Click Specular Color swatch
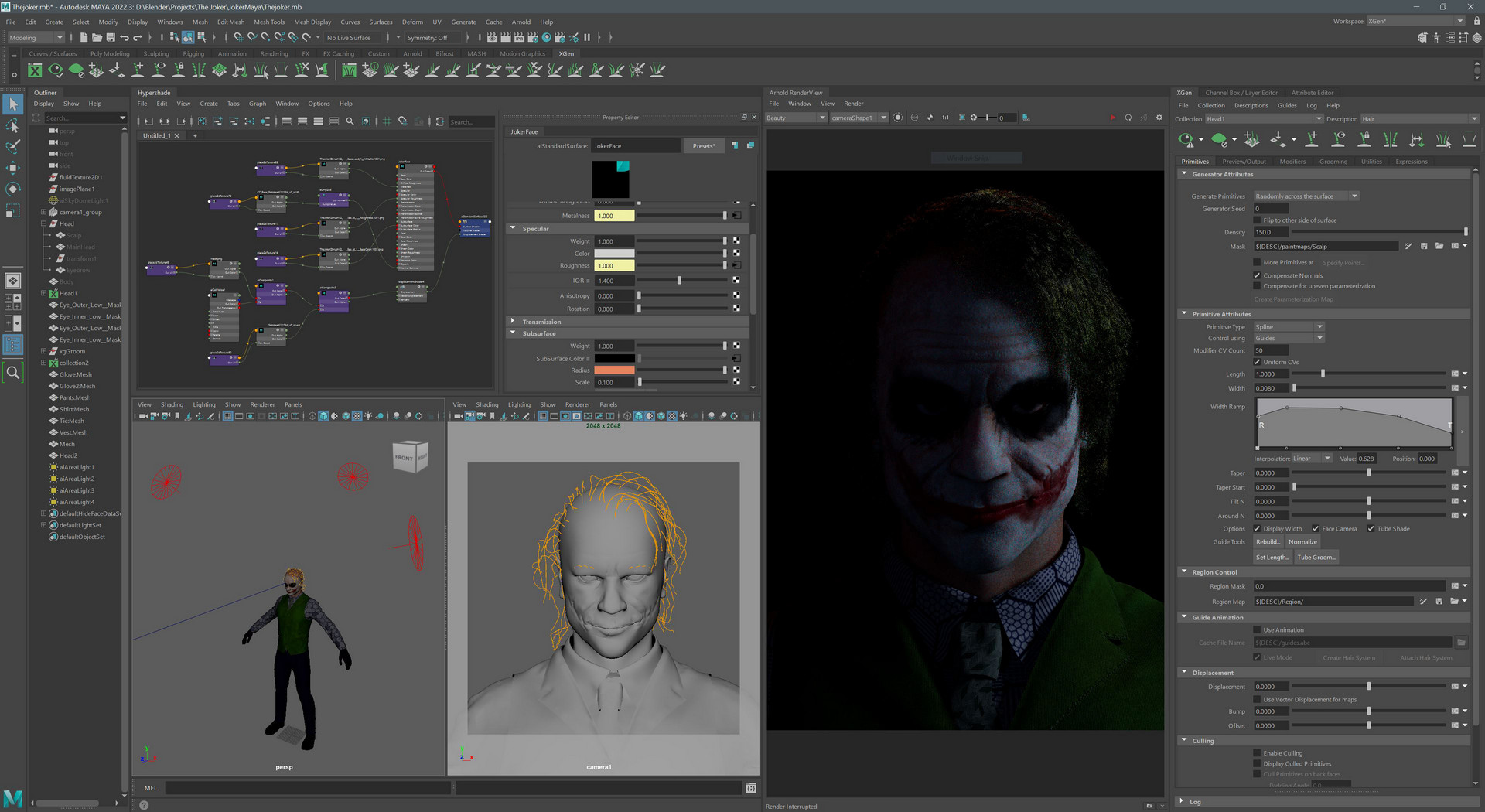 [614, 254]
